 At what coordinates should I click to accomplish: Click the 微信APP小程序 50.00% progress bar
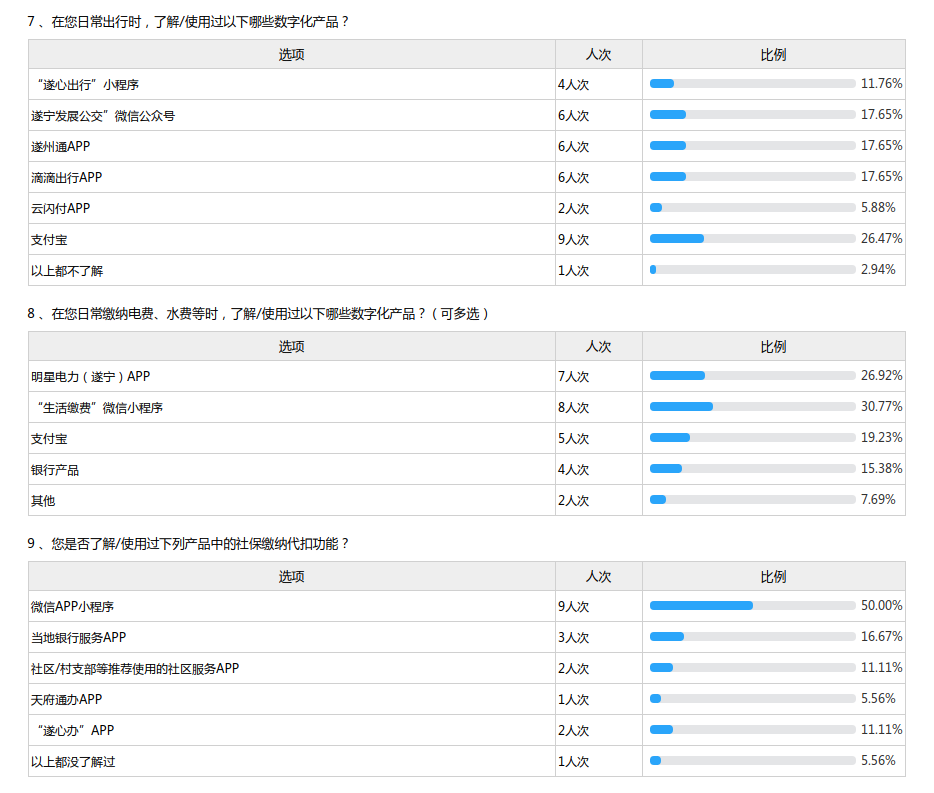coord(752,606)
